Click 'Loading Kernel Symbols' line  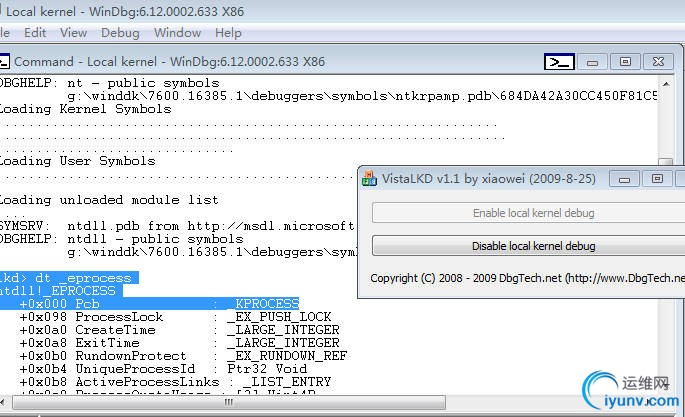85,109
